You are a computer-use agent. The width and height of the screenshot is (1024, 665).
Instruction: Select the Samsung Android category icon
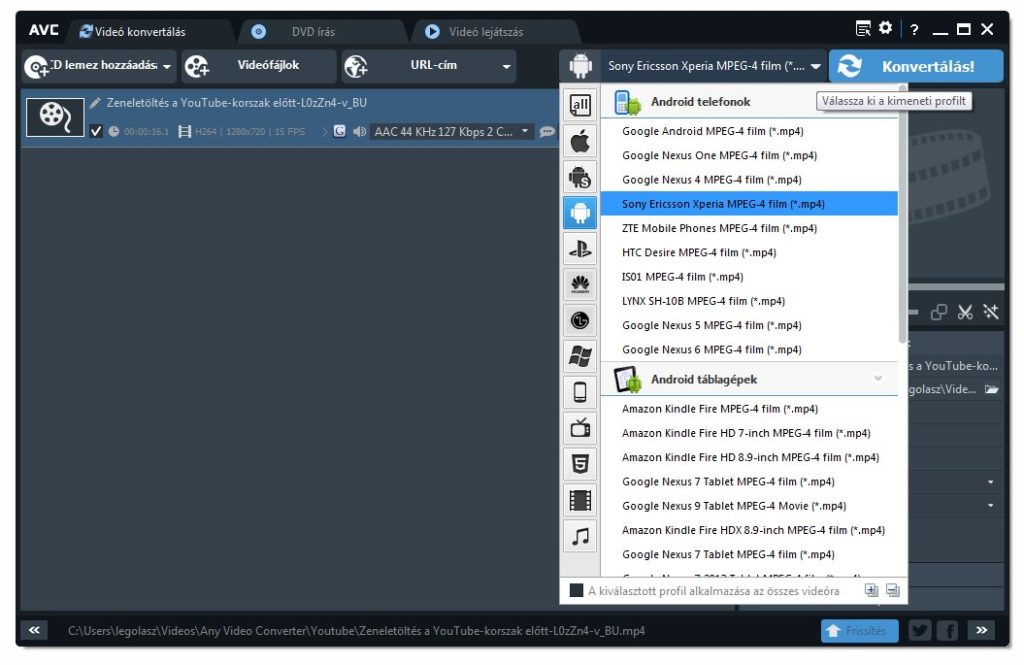point(580,177)
